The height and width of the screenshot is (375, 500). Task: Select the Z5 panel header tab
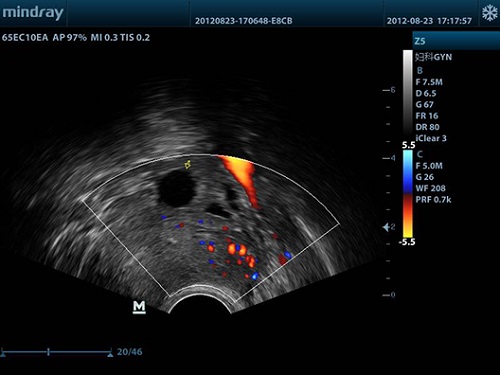click(x=456, y=41)
